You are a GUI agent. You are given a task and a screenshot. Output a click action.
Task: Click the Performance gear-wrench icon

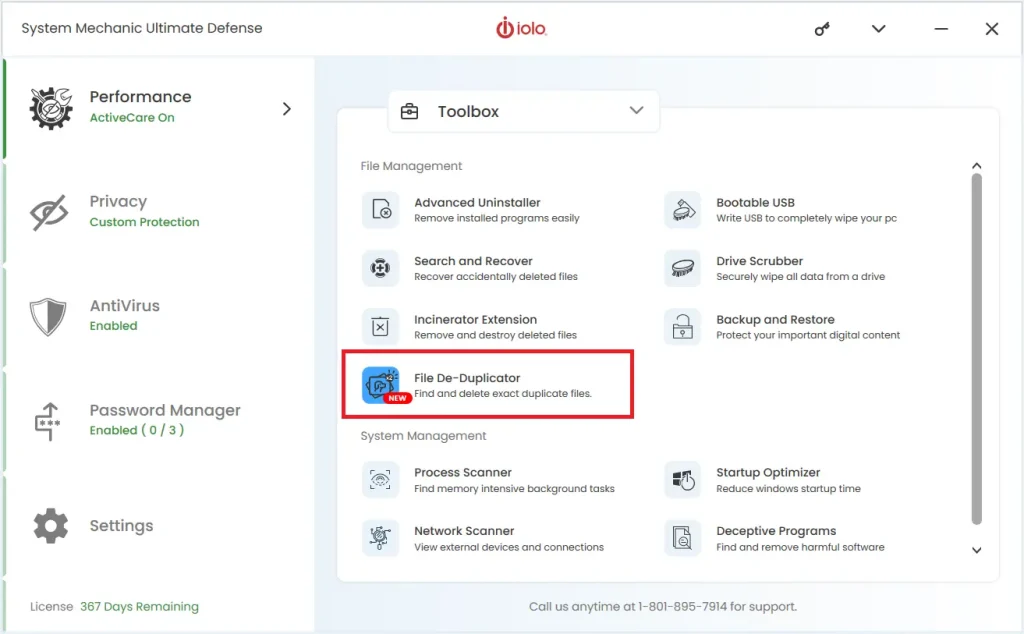[x=50, y=108]
